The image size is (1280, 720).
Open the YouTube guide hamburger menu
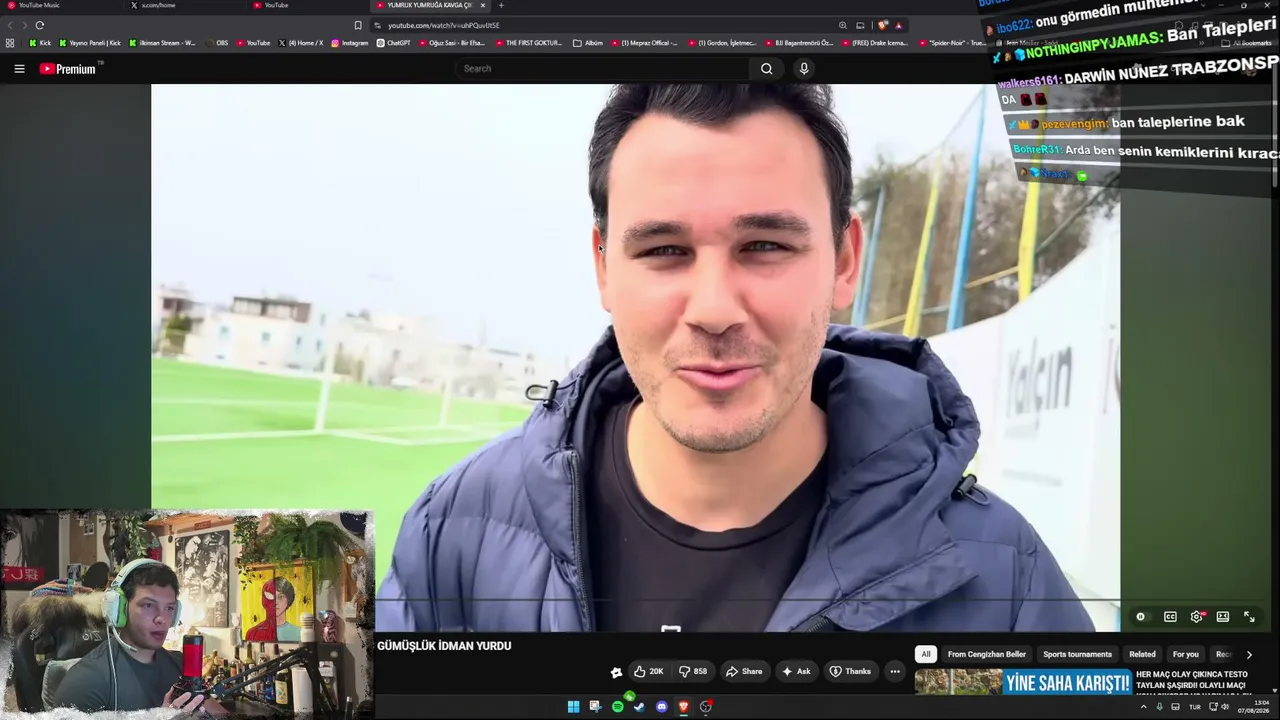pos(19,69)
